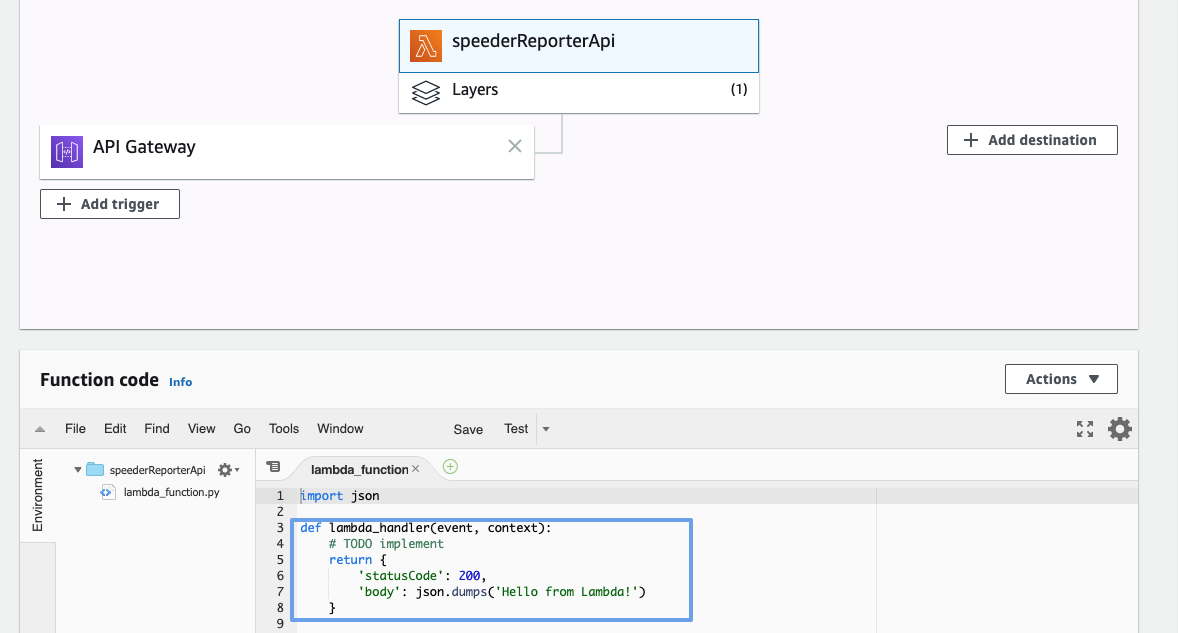Click Save in the editor toolbar

click(x=468, y=430)
